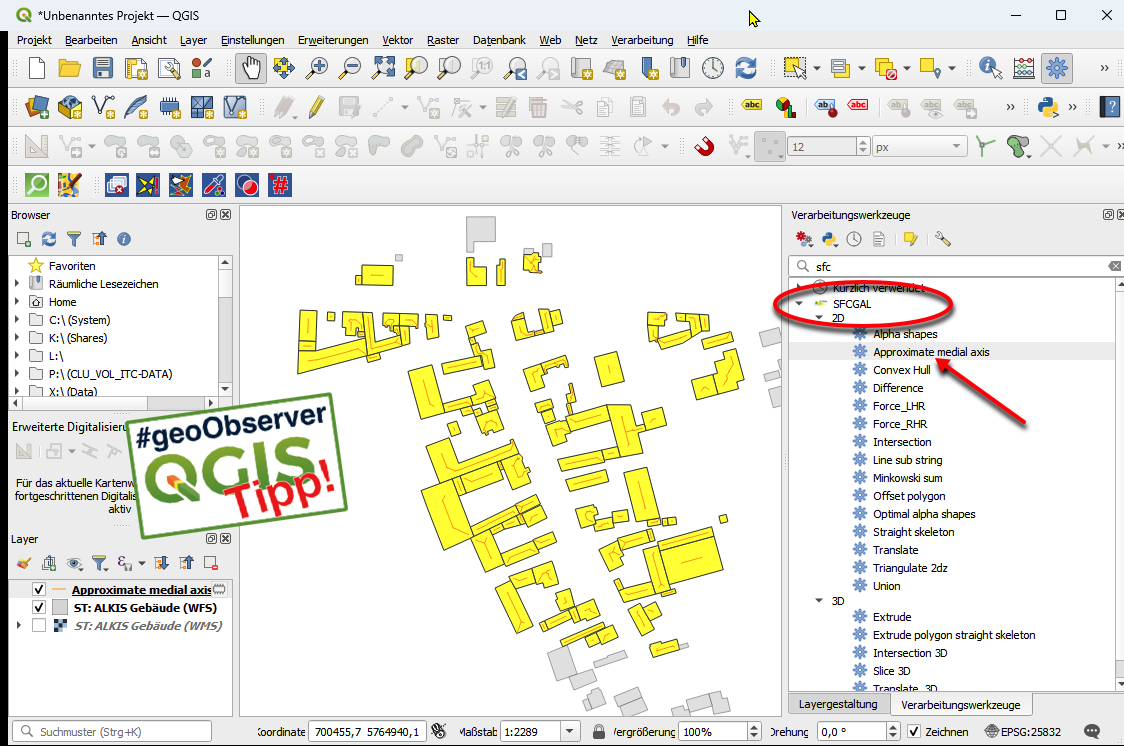
Task: Collapse the SFCGAL provider group
Action: [x=798, y=303]
